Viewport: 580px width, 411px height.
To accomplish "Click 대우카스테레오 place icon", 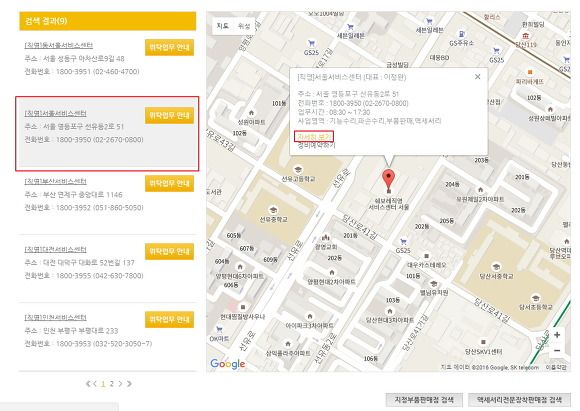I will 426,256.
